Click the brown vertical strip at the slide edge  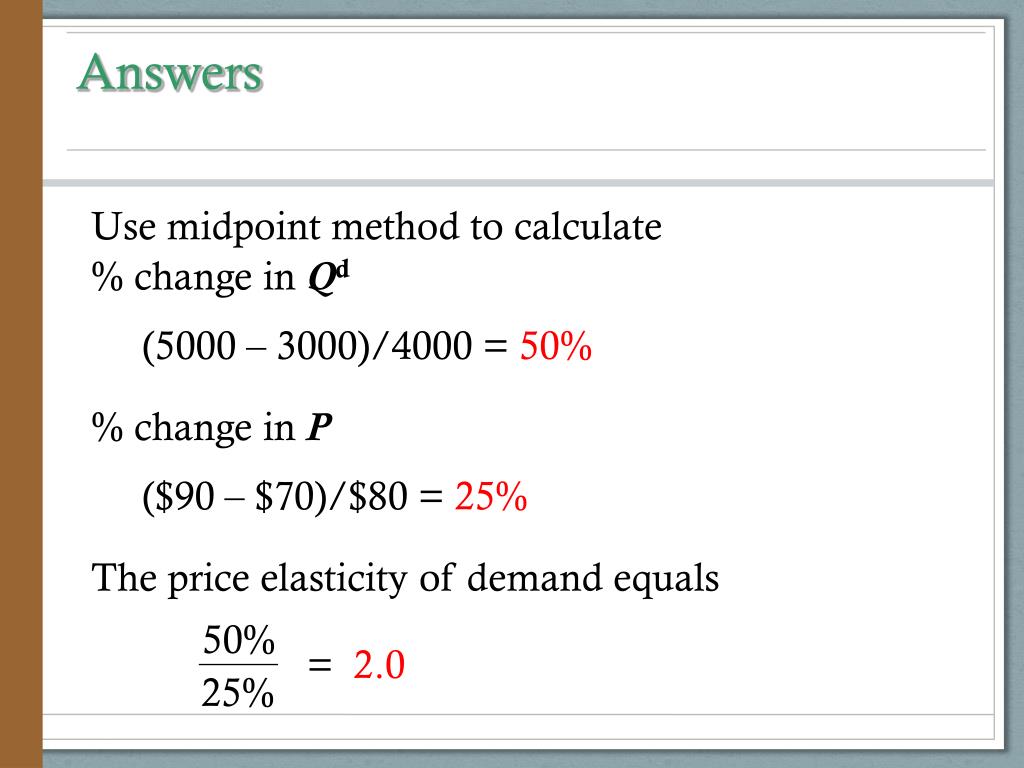(21, 384)
